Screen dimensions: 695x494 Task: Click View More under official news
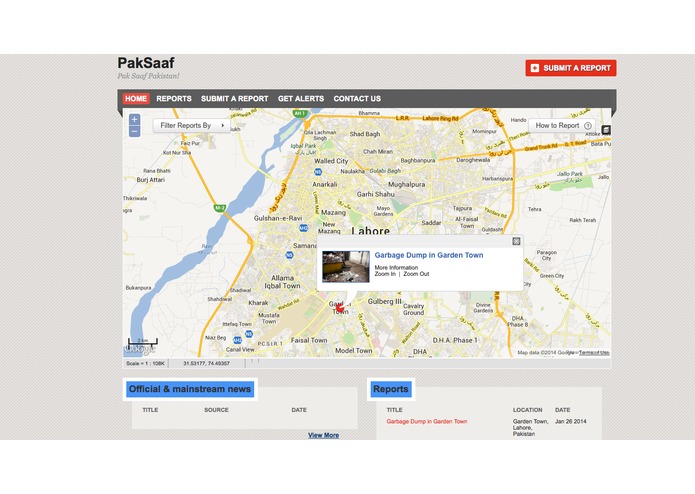coord(324,435)
